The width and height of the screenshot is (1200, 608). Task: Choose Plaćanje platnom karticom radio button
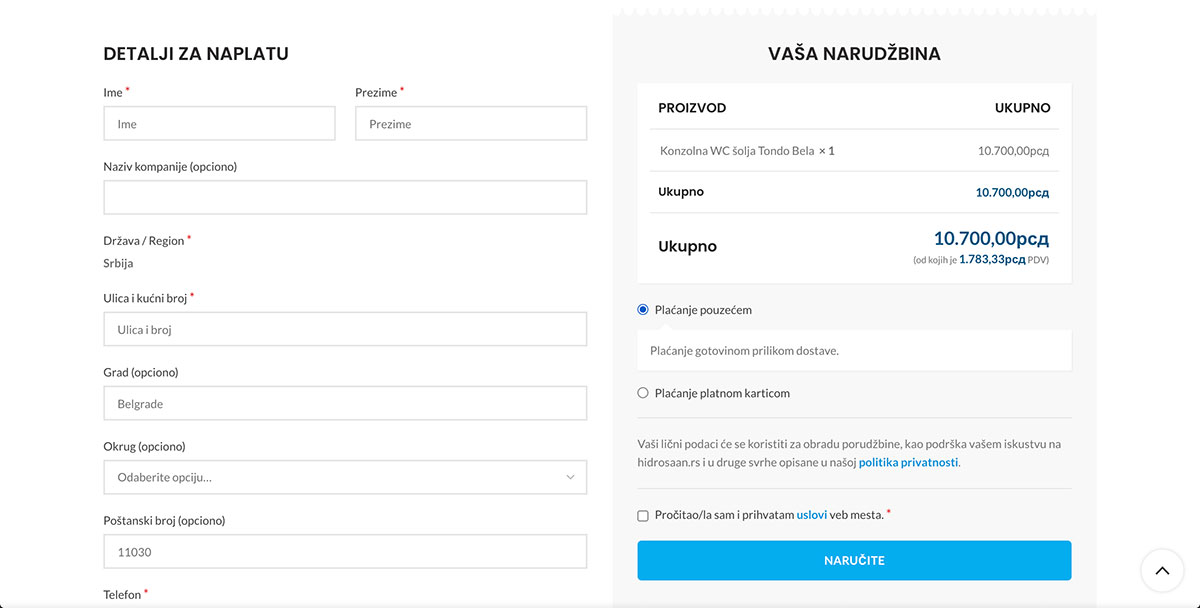pyautogui.click(x=643, y=393)
